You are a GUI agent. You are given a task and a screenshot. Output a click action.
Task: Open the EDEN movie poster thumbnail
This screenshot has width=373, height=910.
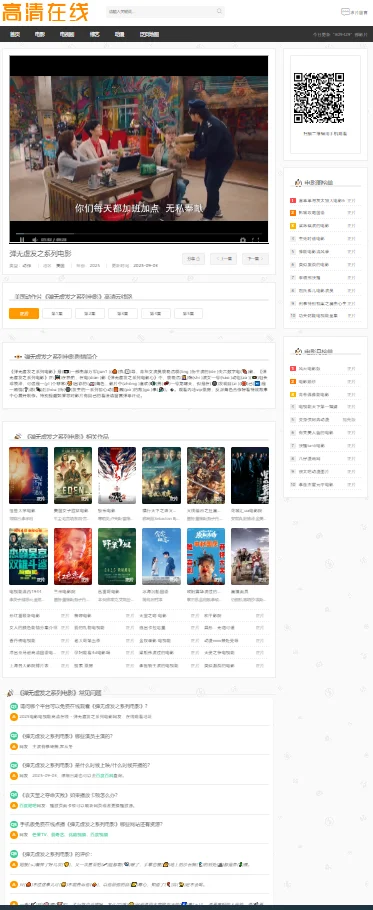(73, 475)
